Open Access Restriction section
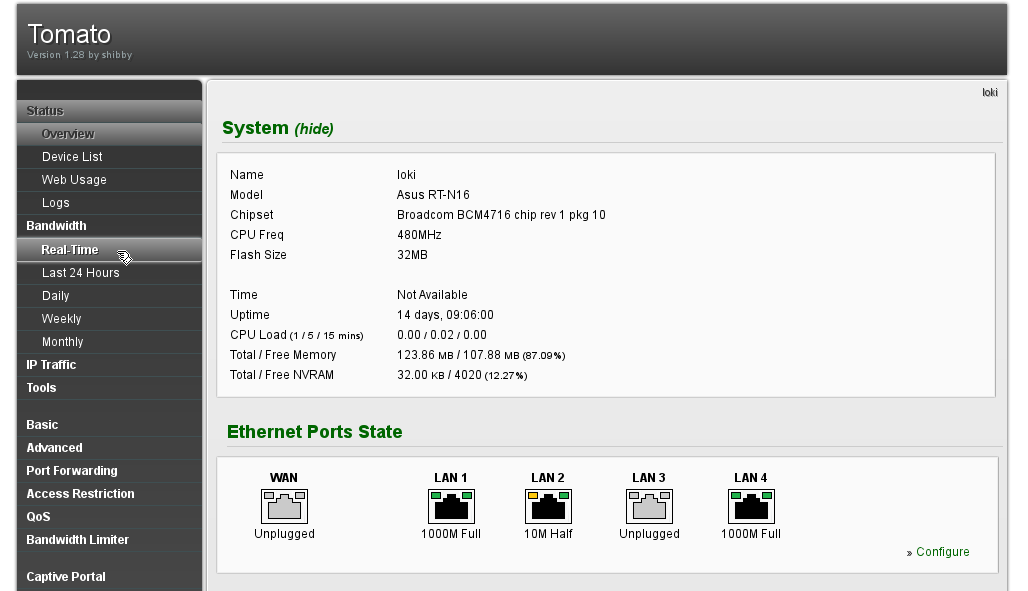Viewport: 1028px width, 591px height. coord(109,494)
